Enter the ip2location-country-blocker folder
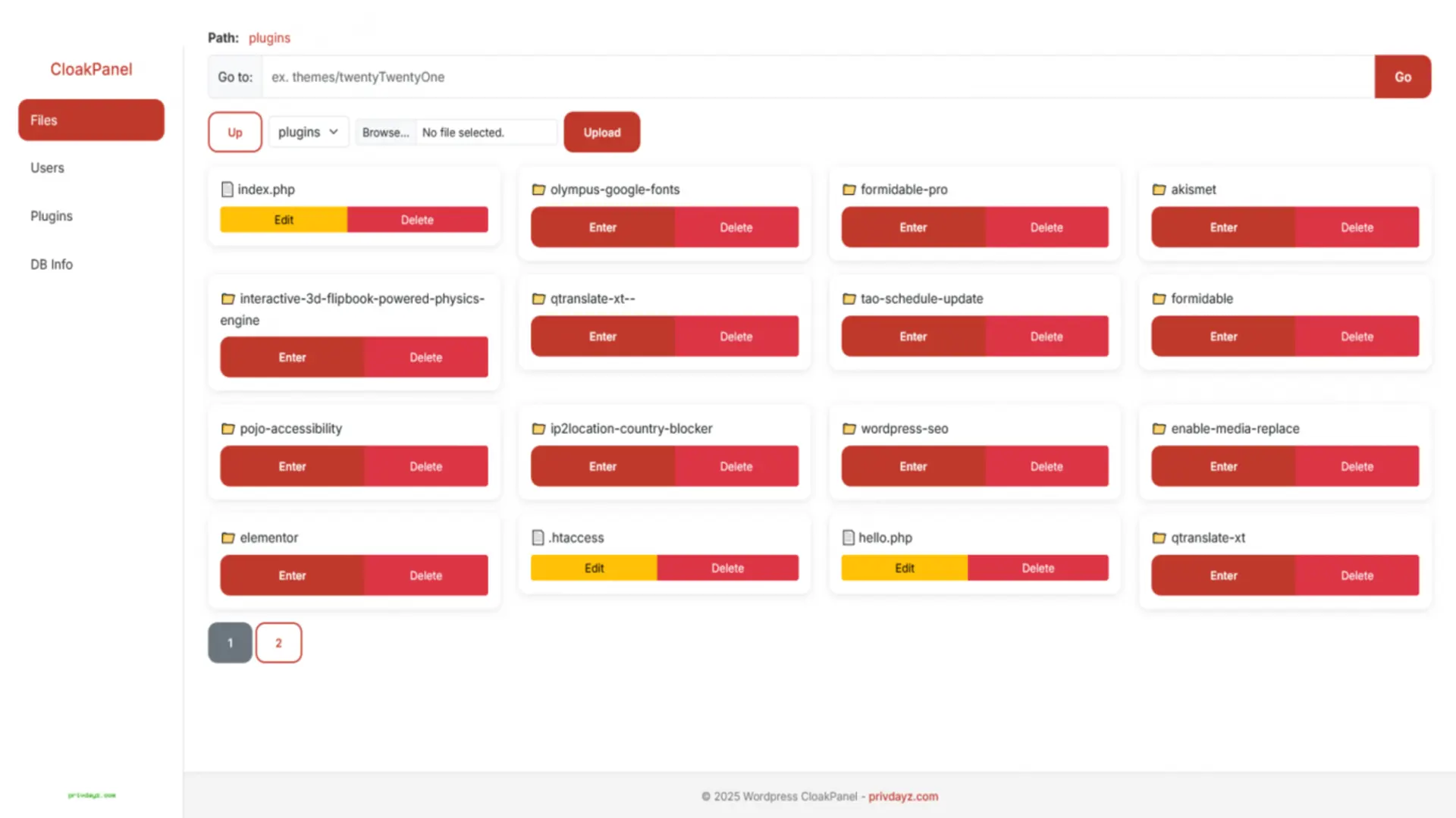This screenshot has height=818, width=1456. click(602, 466)
